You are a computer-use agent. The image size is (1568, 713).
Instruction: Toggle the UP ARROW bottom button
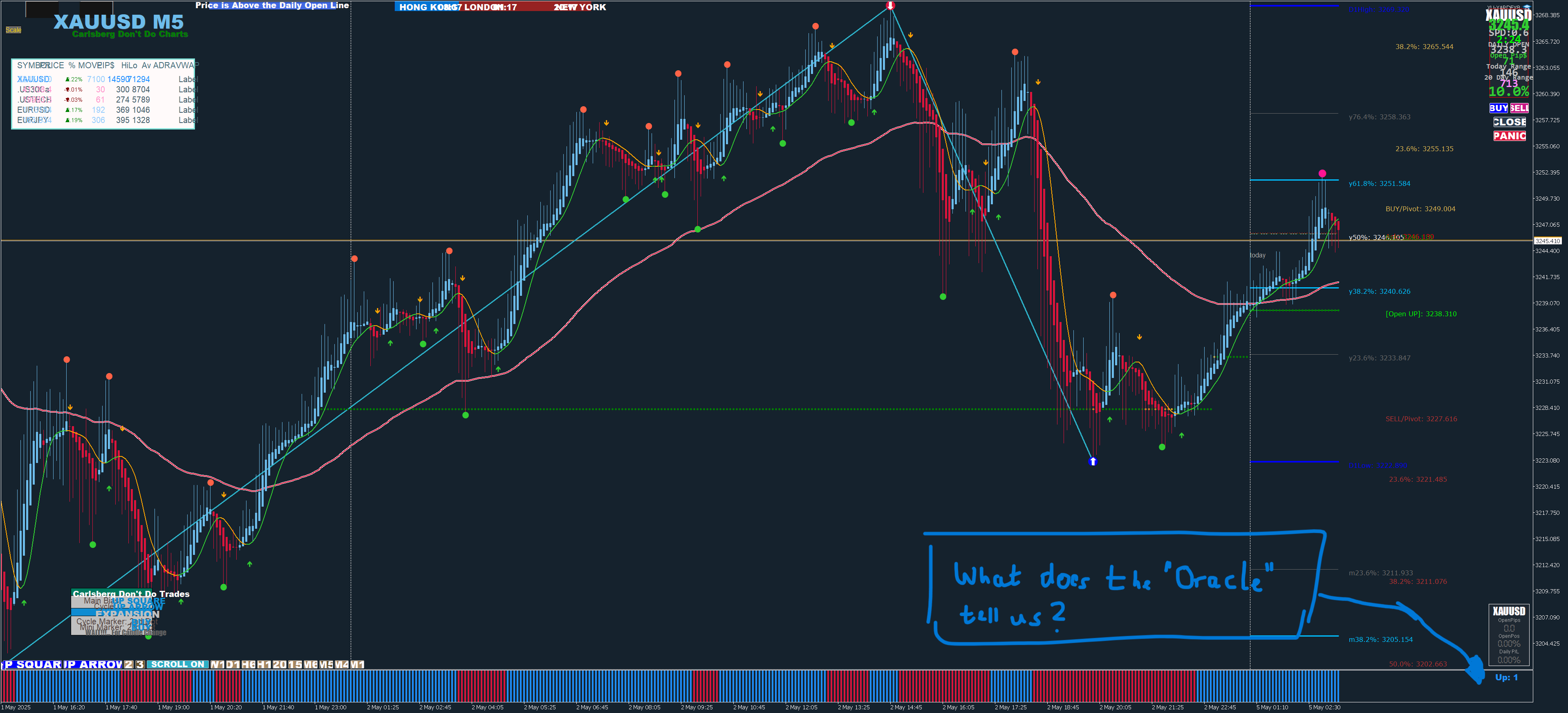pyautogui.click(x=92, y=664)
